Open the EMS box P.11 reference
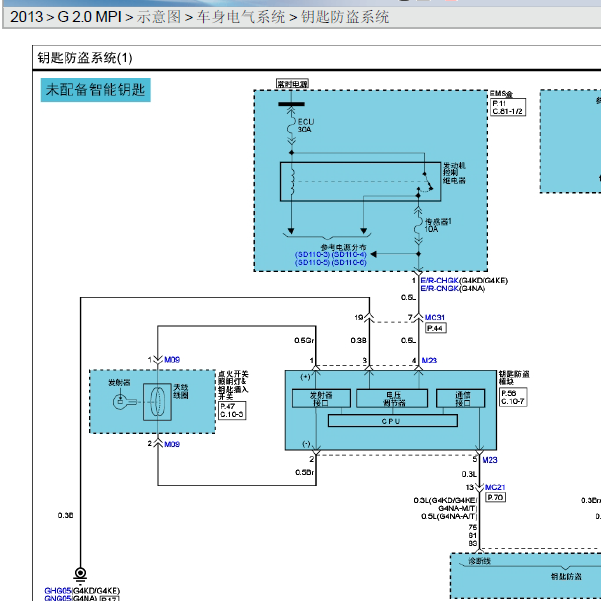601x601 pixels. coord(508,107)
